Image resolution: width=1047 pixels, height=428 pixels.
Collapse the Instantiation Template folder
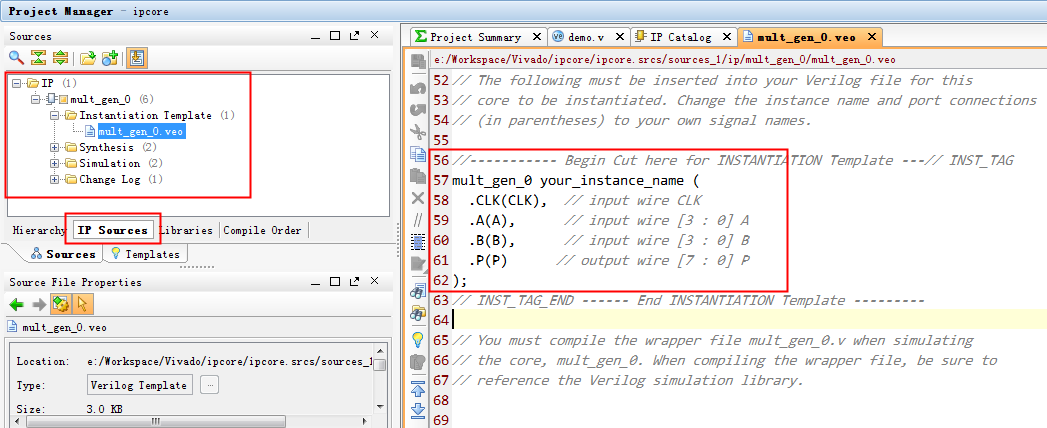[55, 116]
